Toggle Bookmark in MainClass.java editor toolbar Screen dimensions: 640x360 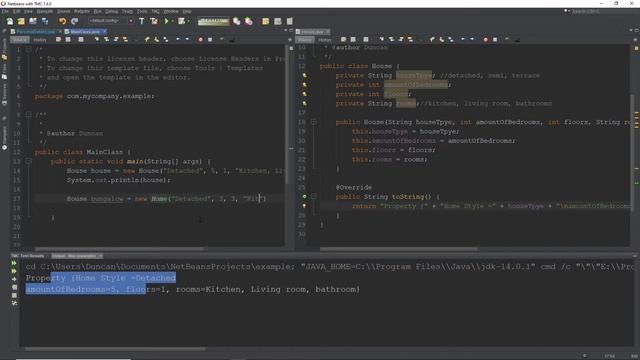pyautogui.click(x=166, y=40)
